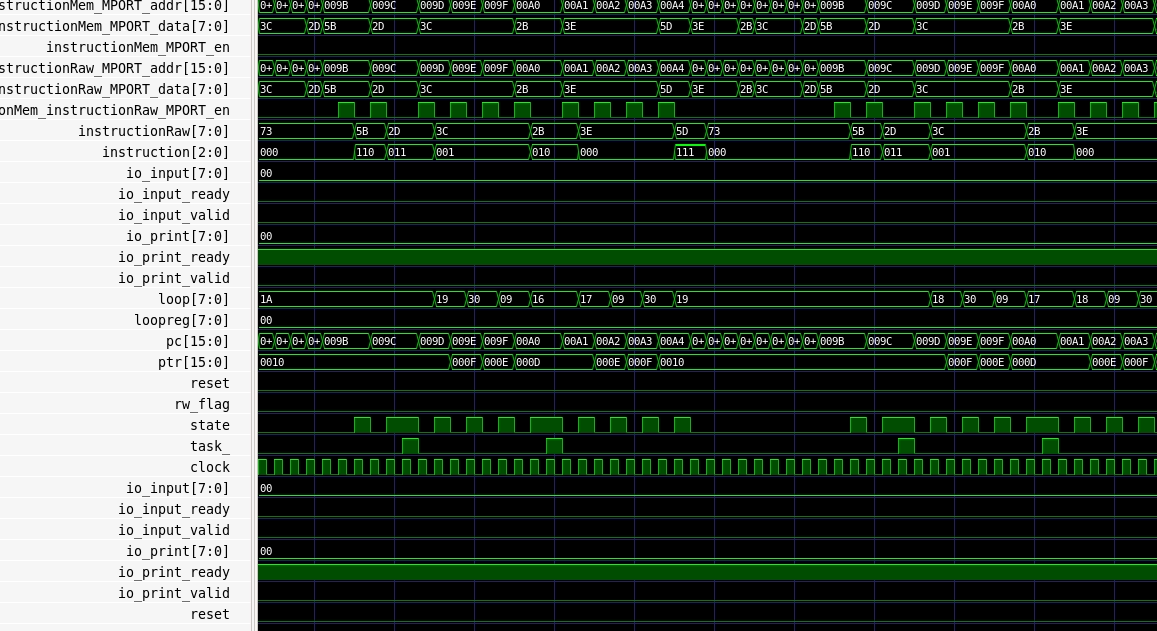Select the loop[7:0] signal row

tap(193, 299)
